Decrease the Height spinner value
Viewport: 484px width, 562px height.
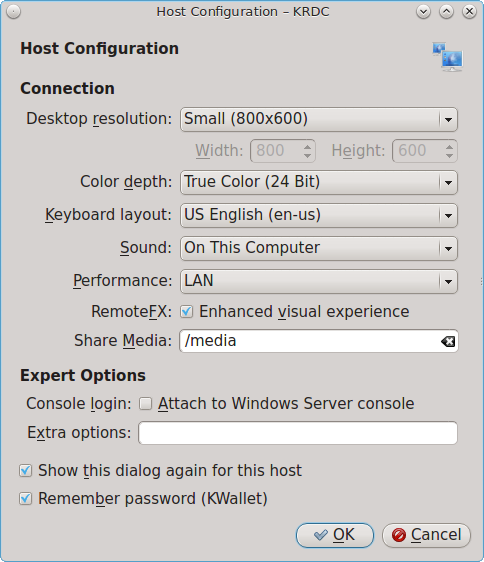tap(449, 156)
